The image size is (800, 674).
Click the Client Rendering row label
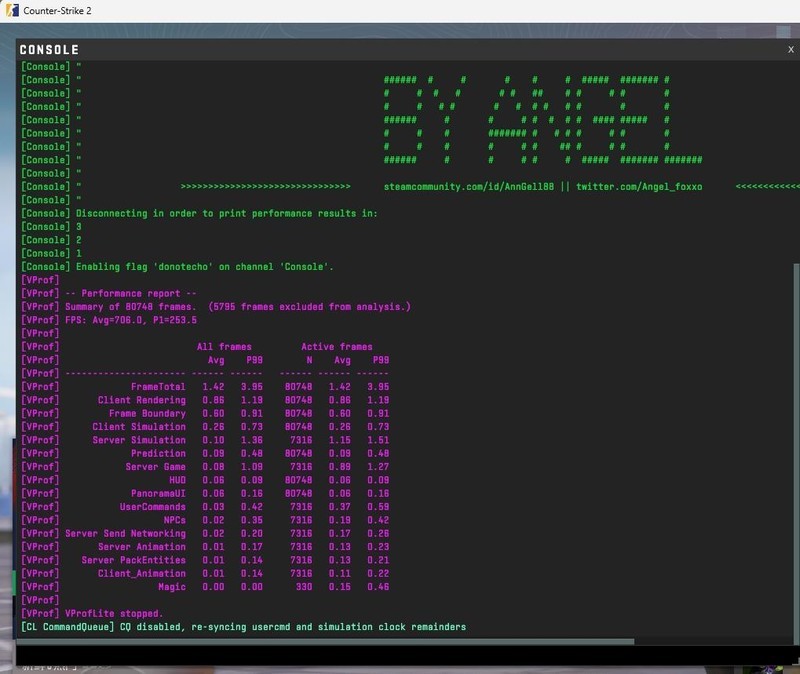click(142, 400)
